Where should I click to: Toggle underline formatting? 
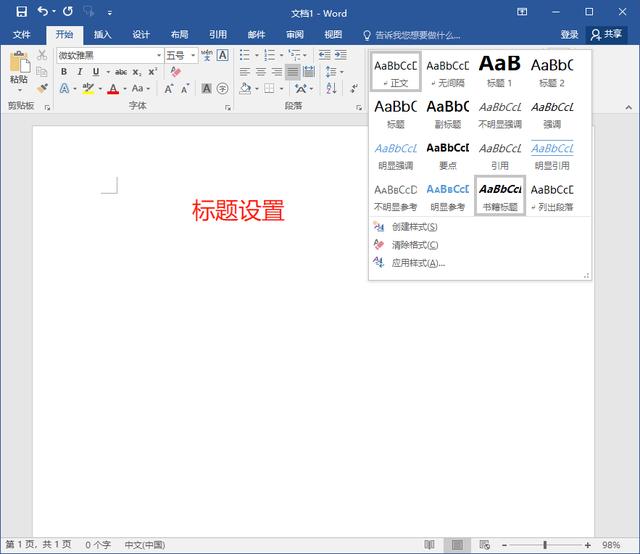click(96, 72)
